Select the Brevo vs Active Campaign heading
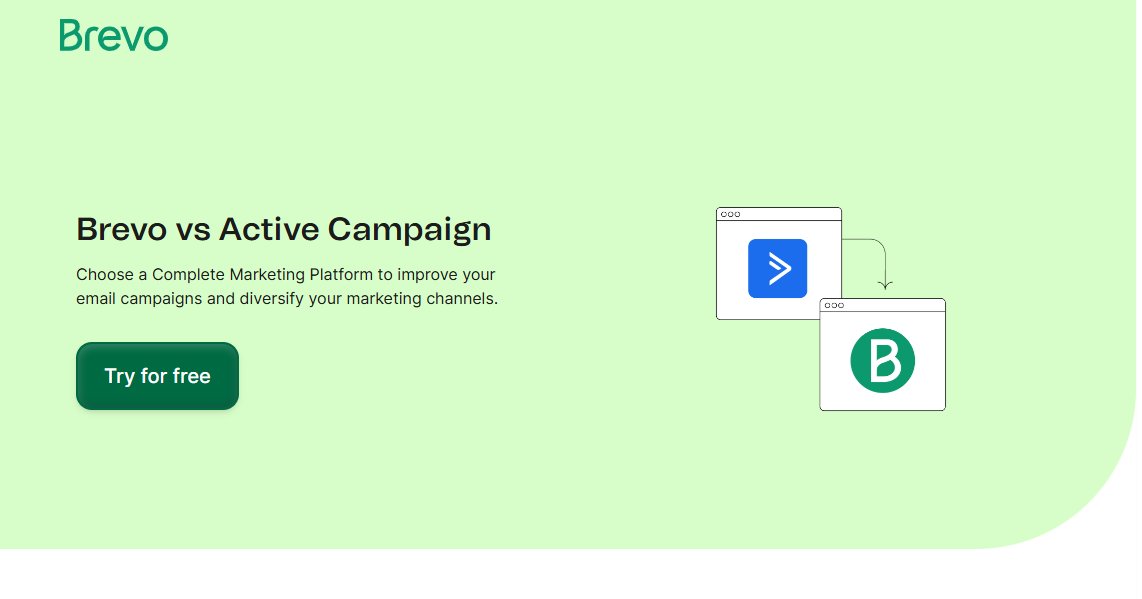1142x599 pixels. point(283,230)
